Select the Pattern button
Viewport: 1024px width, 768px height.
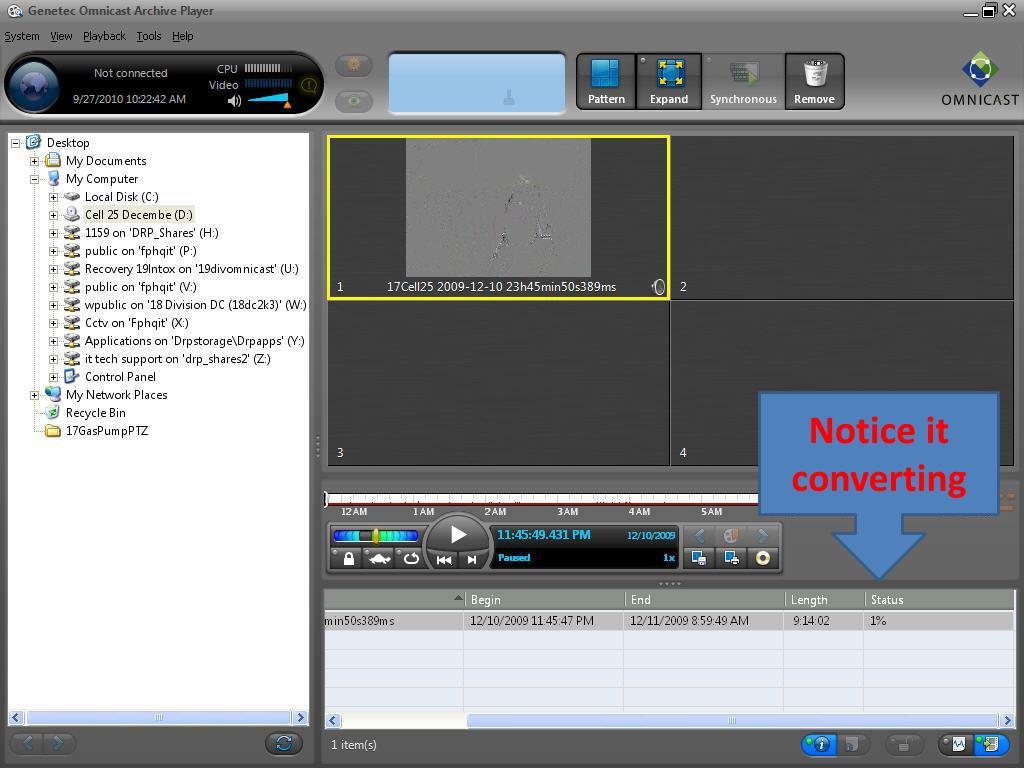606,82
